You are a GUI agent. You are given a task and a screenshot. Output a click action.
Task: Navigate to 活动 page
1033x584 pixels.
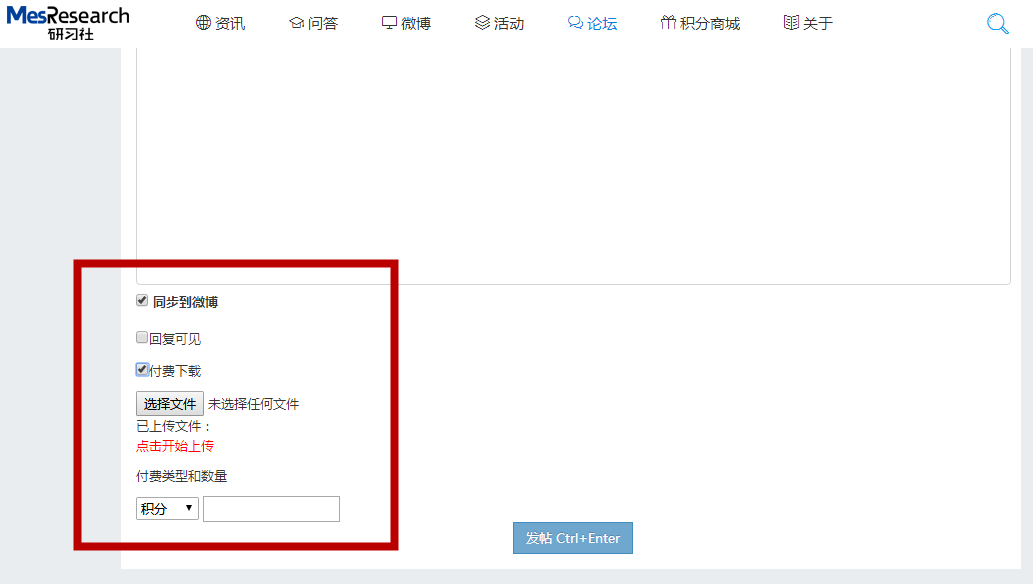click(x=499, y=23)
